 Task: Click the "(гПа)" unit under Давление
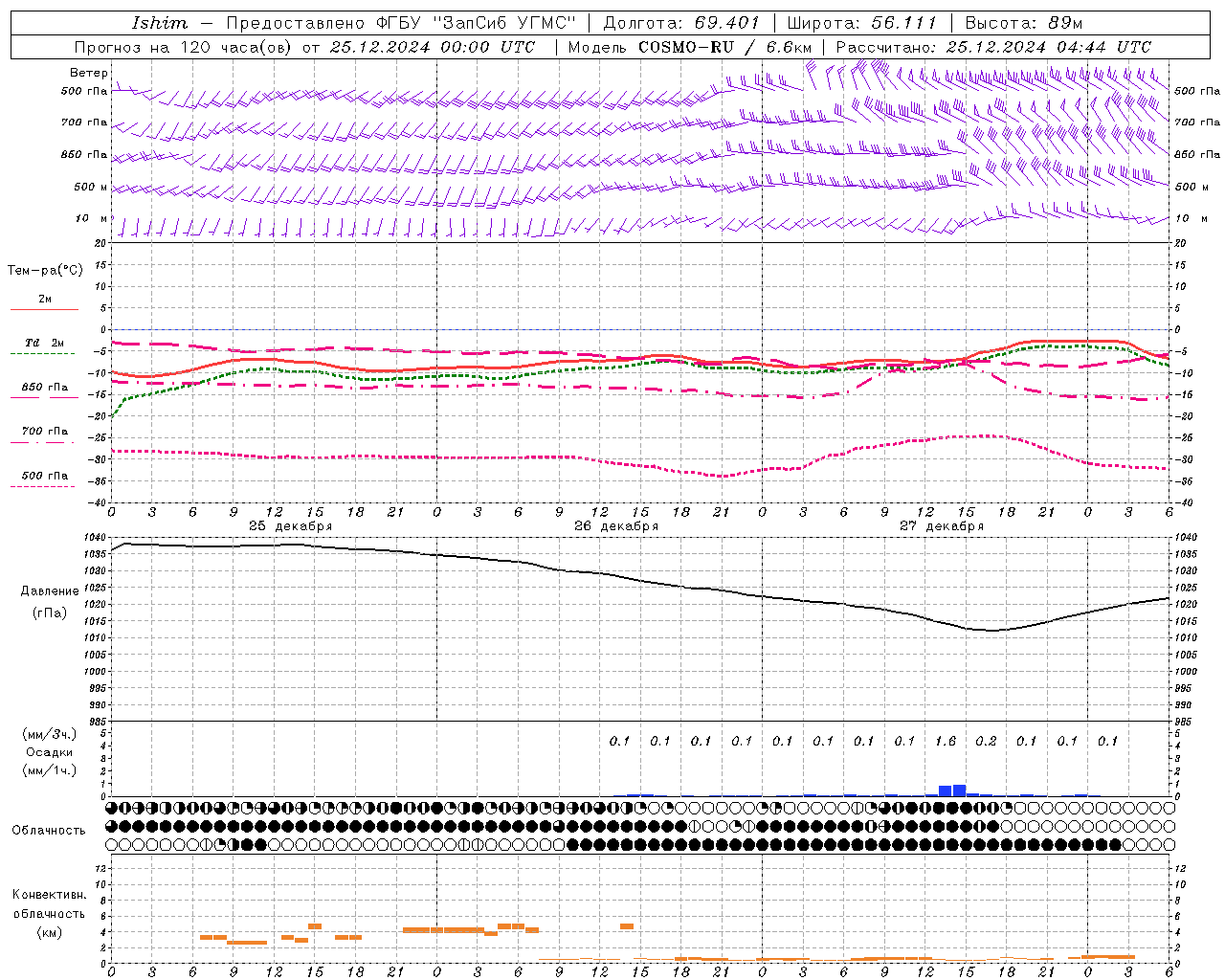50,613
